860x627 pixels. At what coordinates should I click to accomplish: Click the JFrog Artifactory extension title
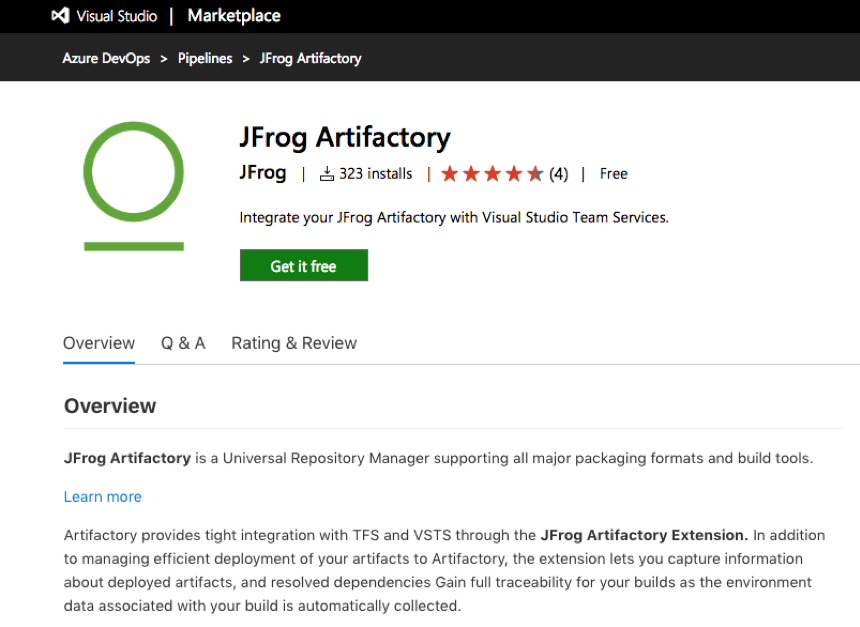pos(345,137)
